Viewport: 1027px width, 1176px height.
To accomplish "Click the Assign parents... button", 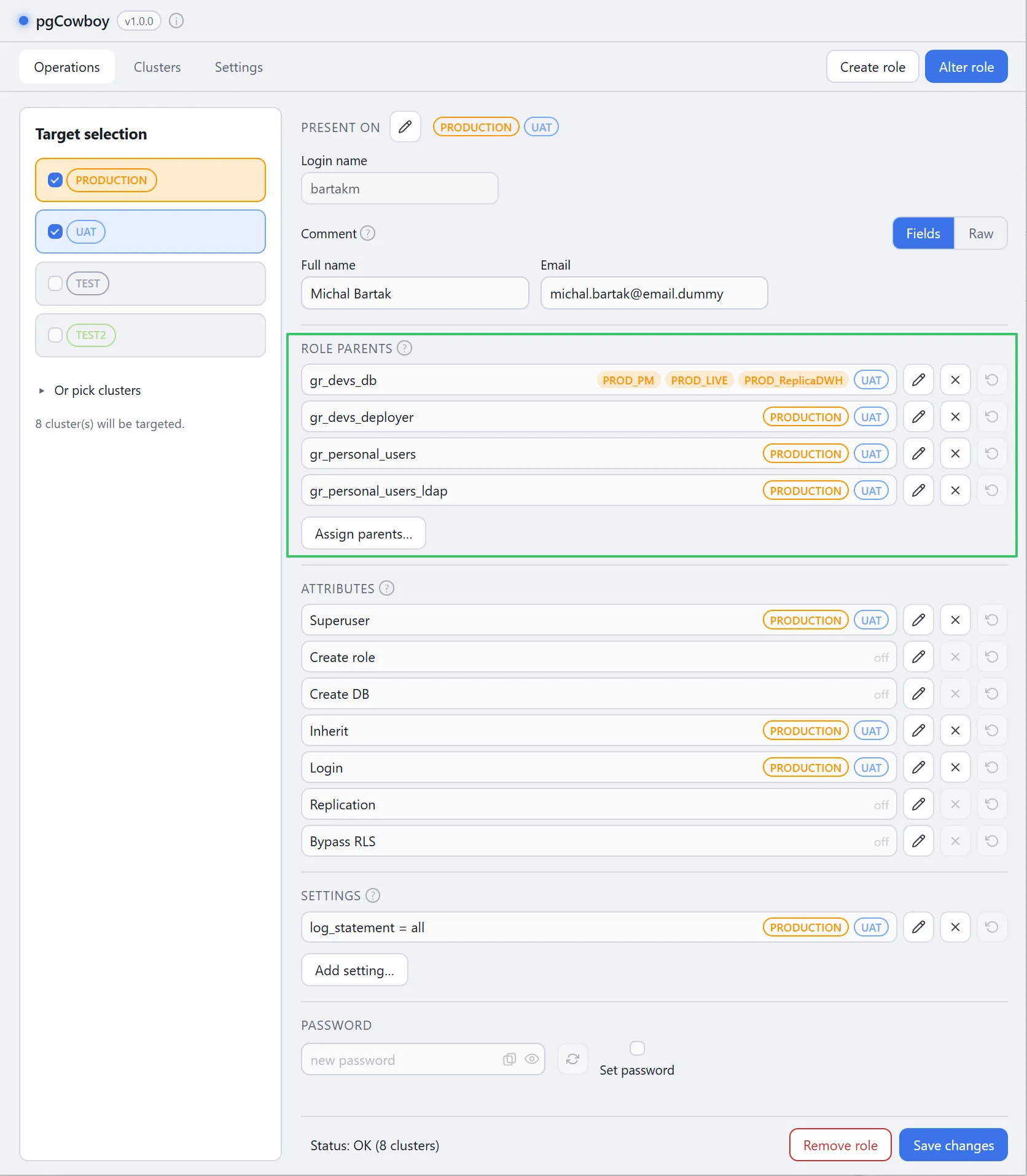I will 364,534.
